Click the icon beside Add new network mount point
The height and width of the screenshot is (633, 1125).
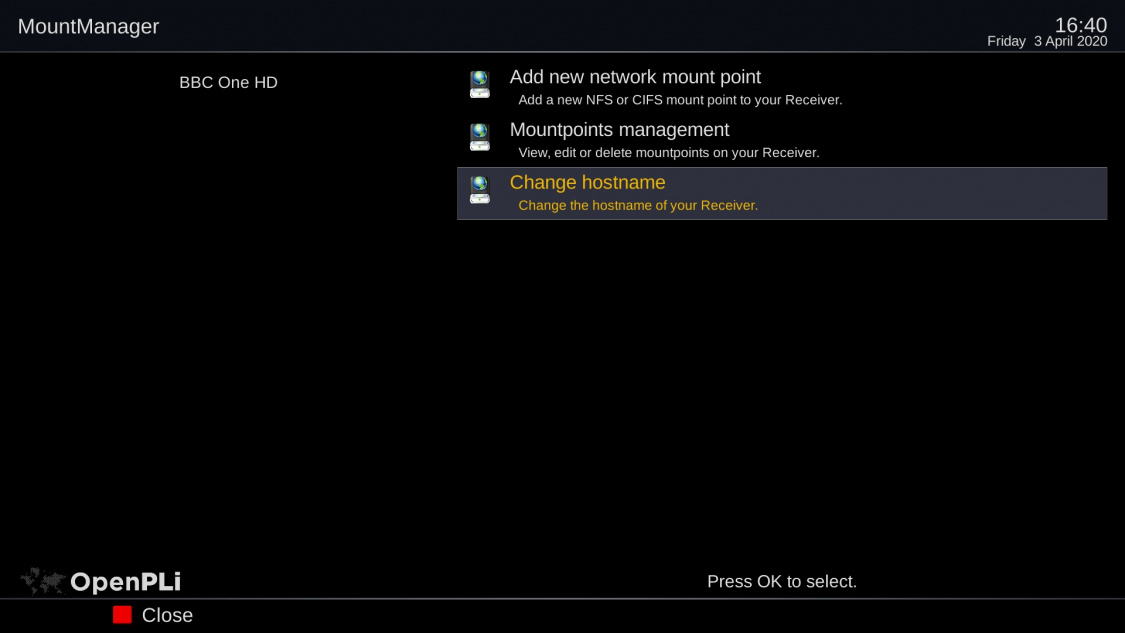(x=480, y=84)
